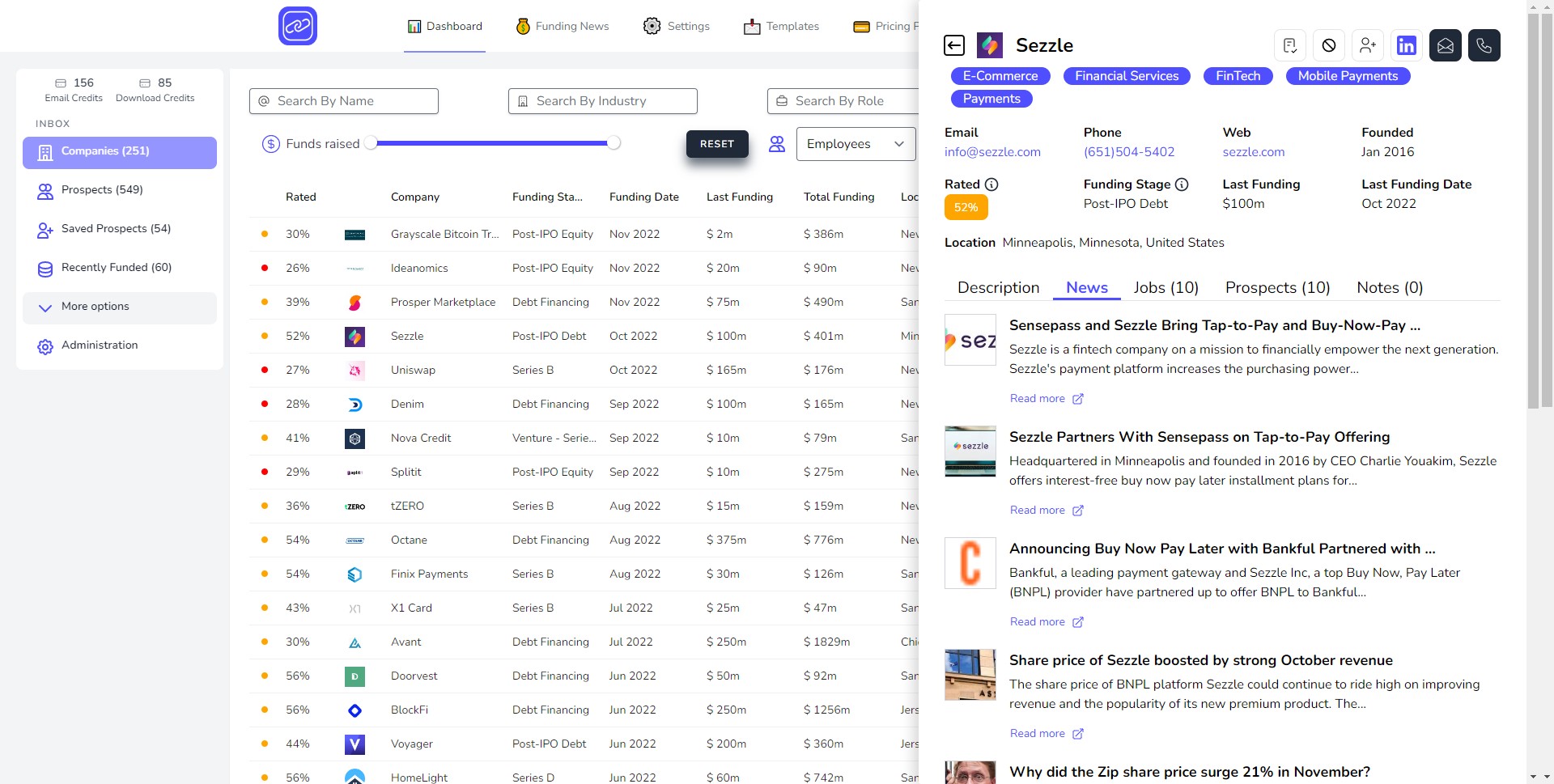The height and width of the screenshot is (784, 1554).
Task: Open Templates in top navigation
Action: [x=781, y=27]
